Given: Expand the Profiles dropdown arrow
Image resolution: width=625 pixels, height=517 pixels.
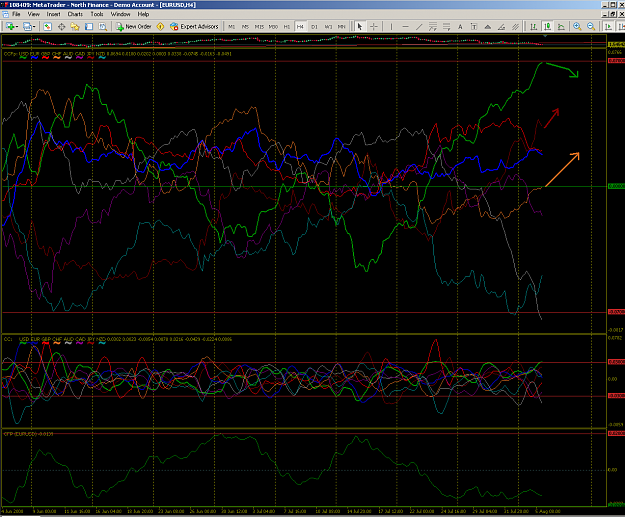Looking at the screenshot, I should 34,27.
